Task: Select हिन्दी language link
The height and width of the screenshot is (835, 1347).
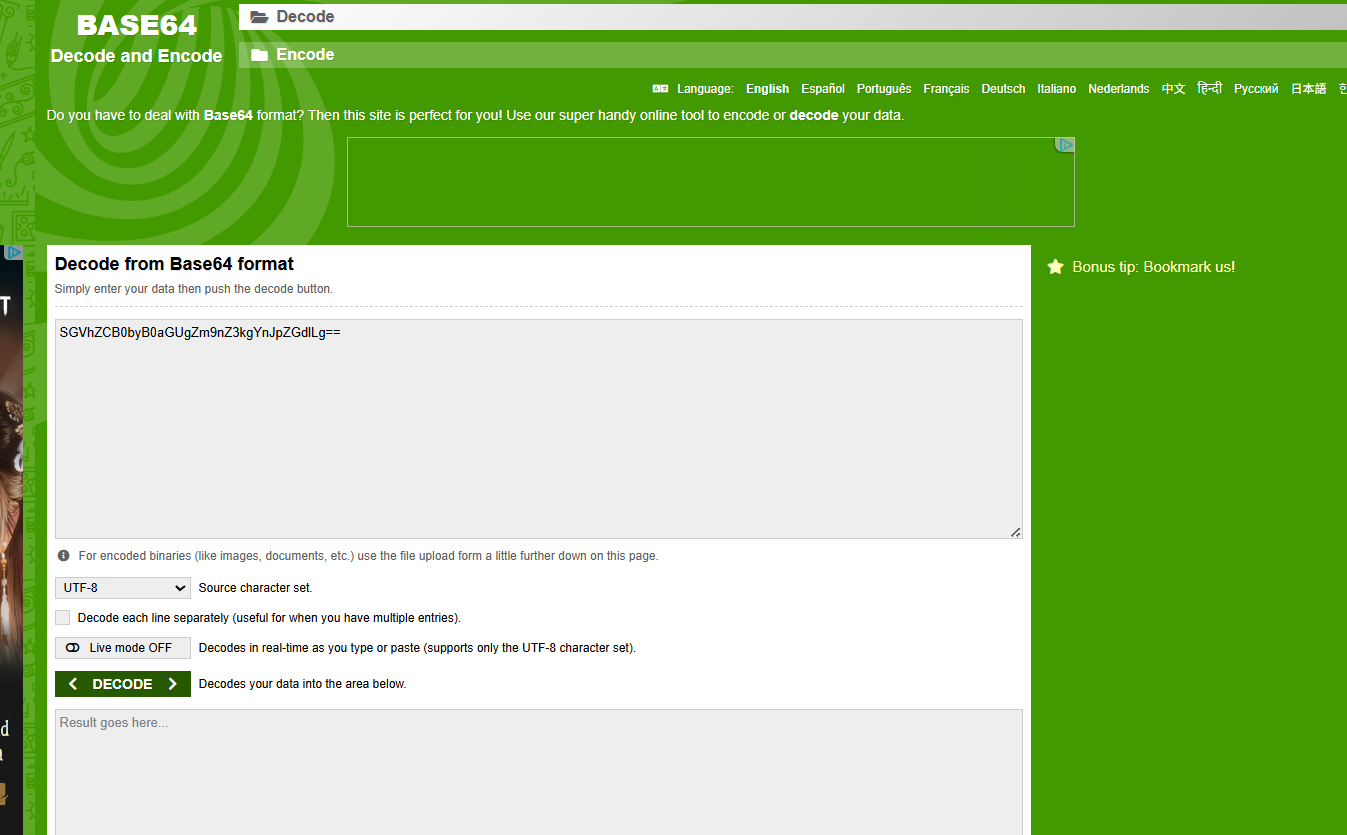Action: (1210, 88)
